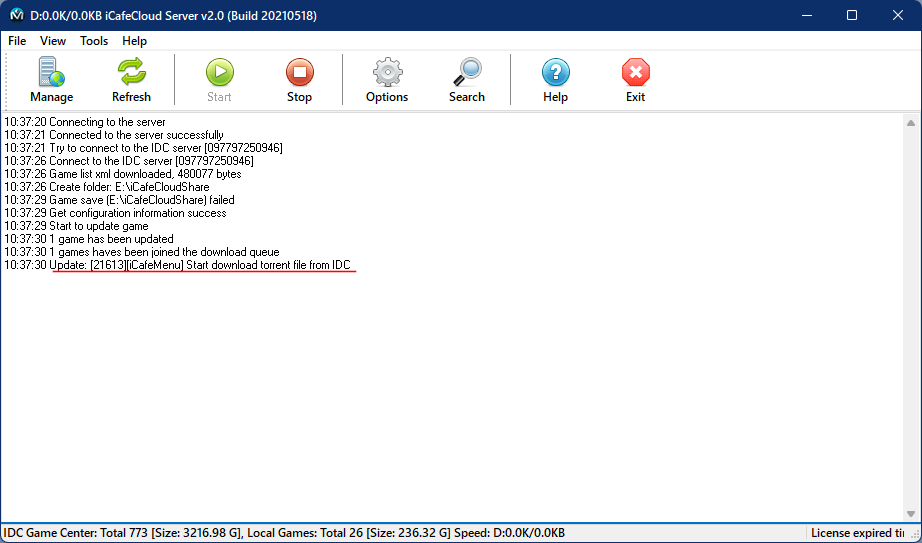
Task: Expand the Tools menu
Action: tap(94, 41)
